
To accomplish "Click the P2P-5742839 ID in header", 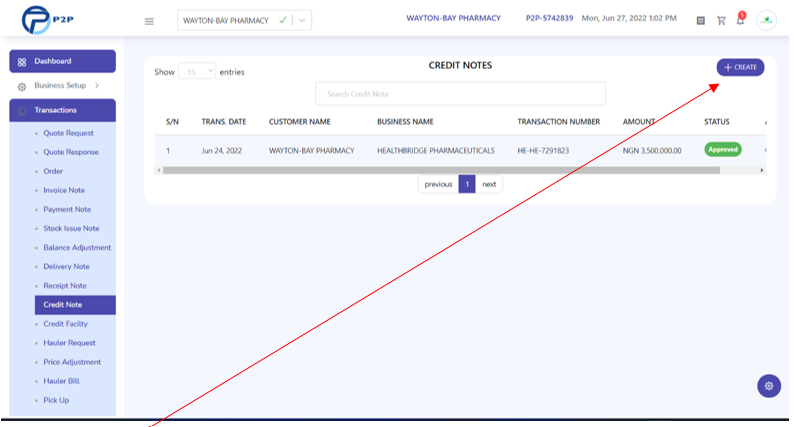I will pos(549,18).
